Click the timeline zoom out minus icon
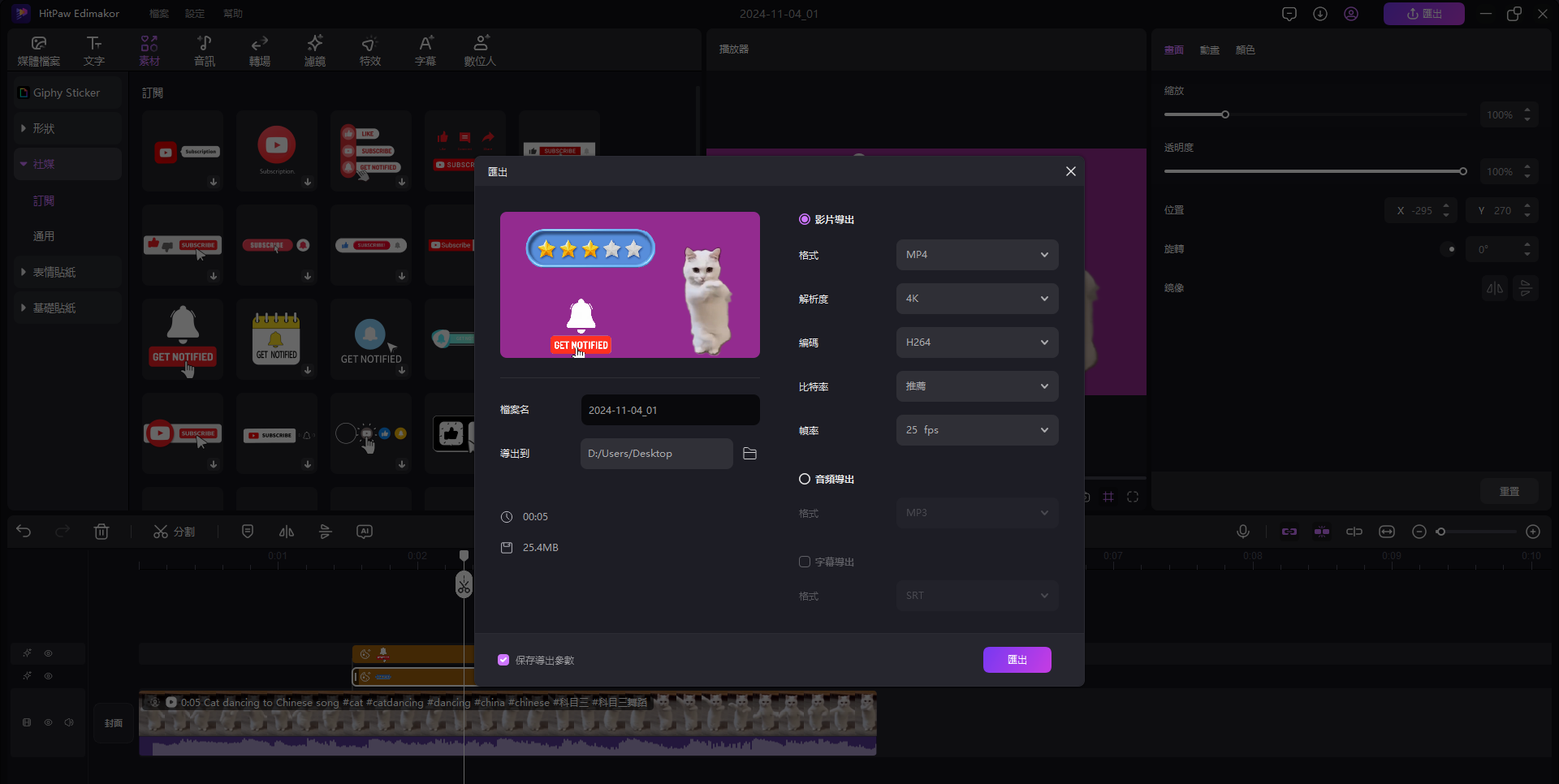 click(x=1419, y=532)
